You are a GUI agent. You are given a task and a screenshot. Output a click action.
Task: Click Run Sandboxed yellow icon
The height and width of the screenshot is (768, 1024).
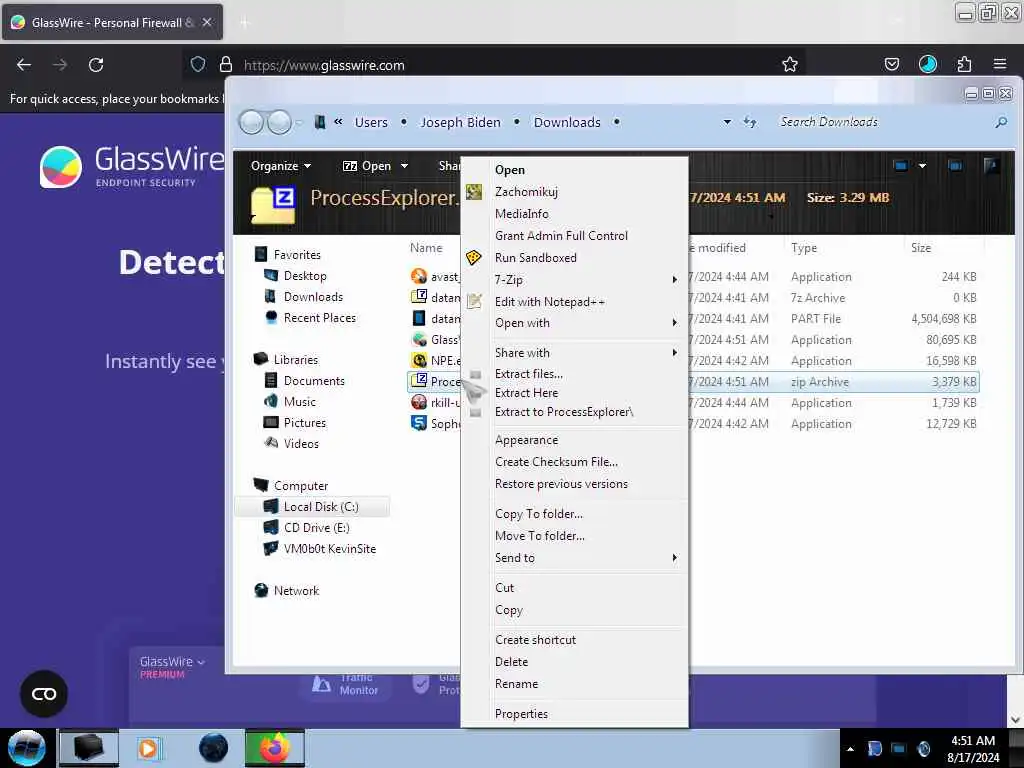pos(473,257)
